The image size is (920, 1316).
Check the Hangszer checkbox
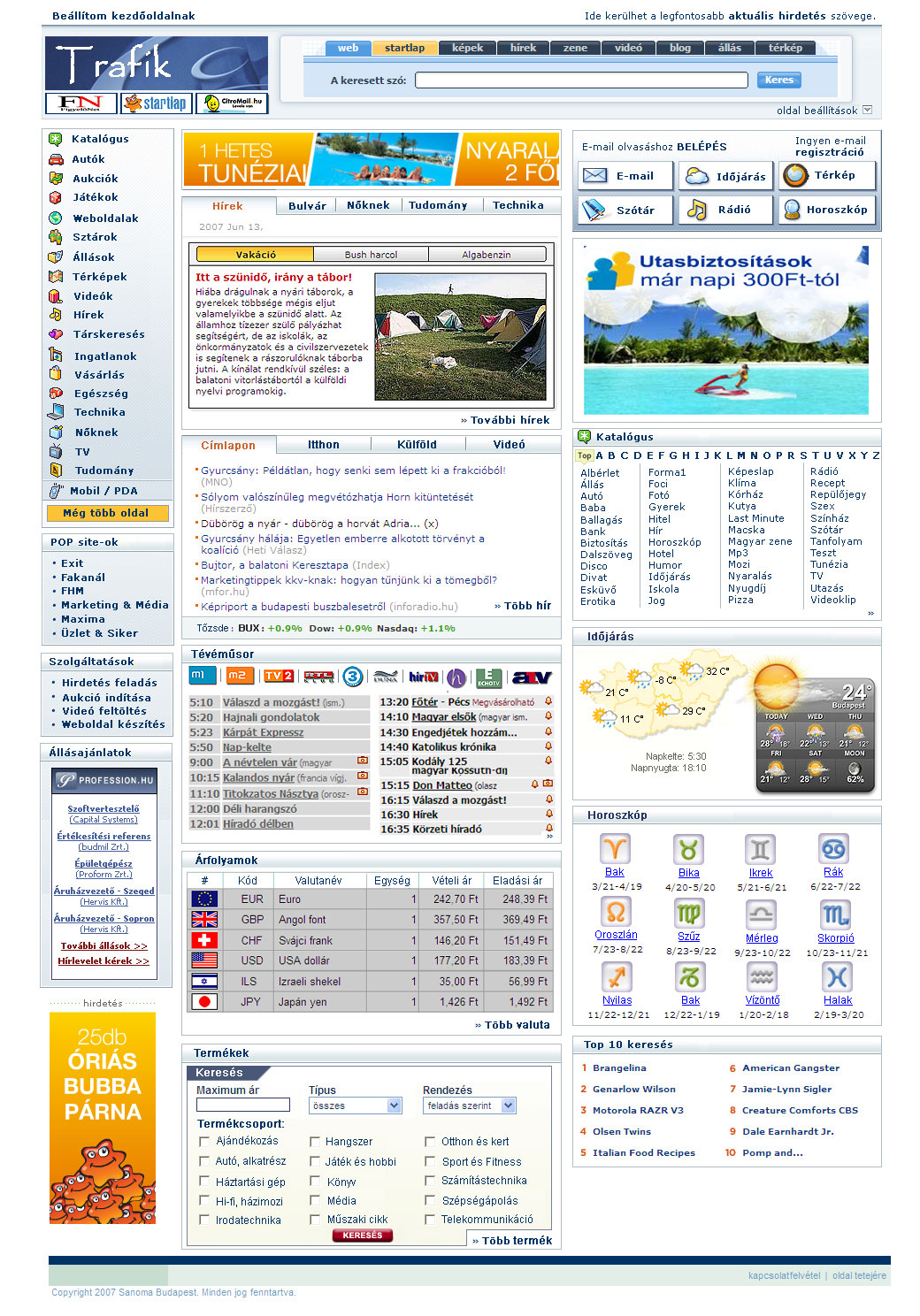click(x=315, y=1142)
